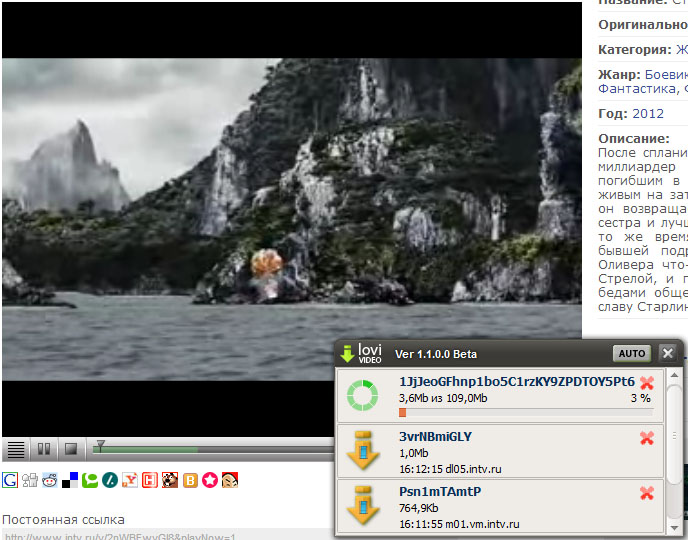This screenshot has width=688, height=540.
Task: Share via orange B icon
Action: [190, 480]
